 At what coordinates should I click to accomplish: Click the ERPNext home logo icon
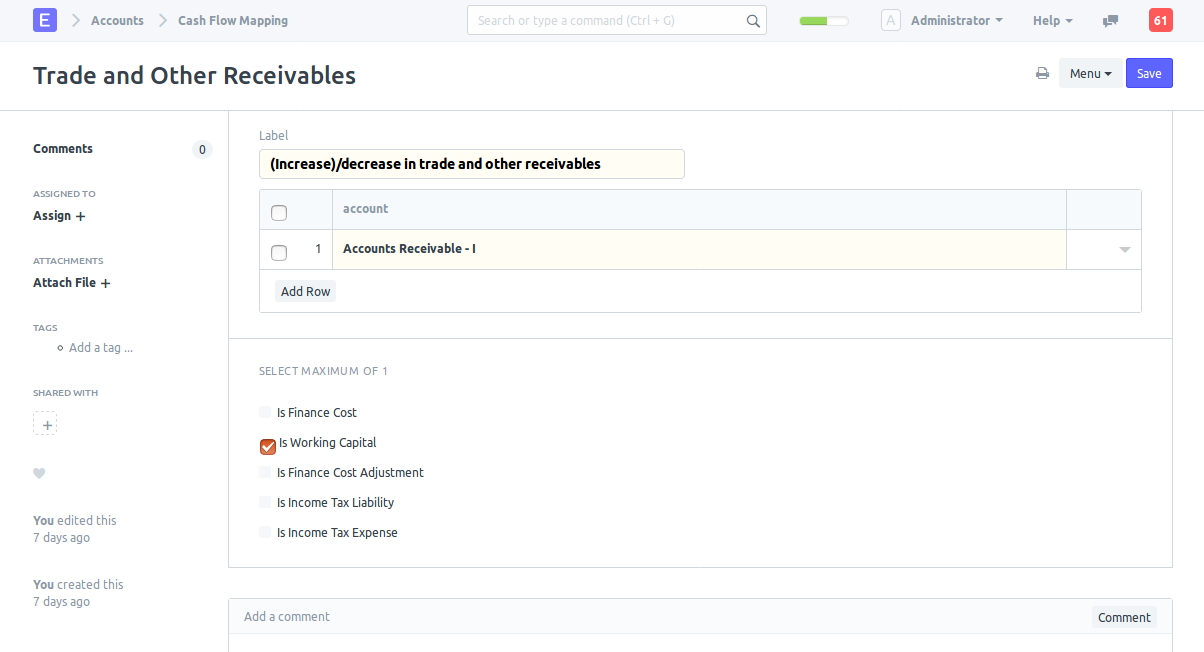pos(45,20)
